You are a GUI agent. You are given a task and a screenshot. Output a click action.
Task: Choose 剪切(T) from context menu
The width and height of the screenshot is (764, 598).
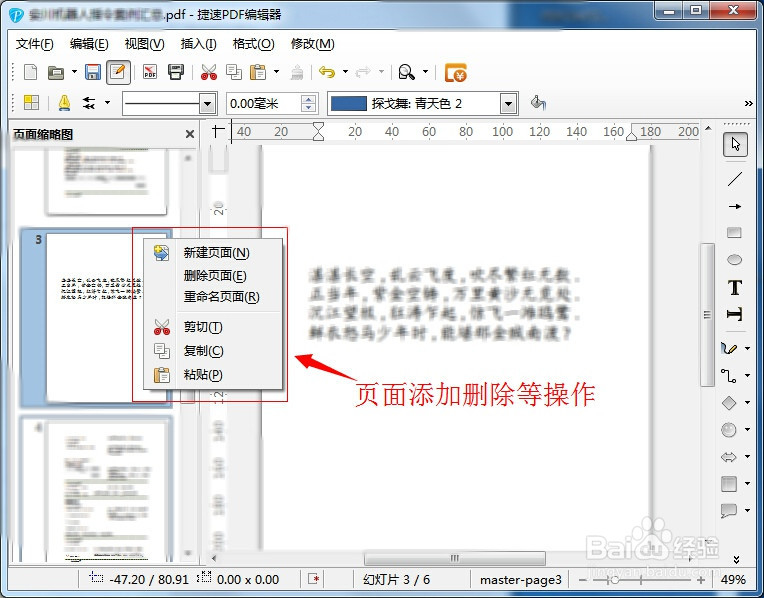tap(213, 327)
